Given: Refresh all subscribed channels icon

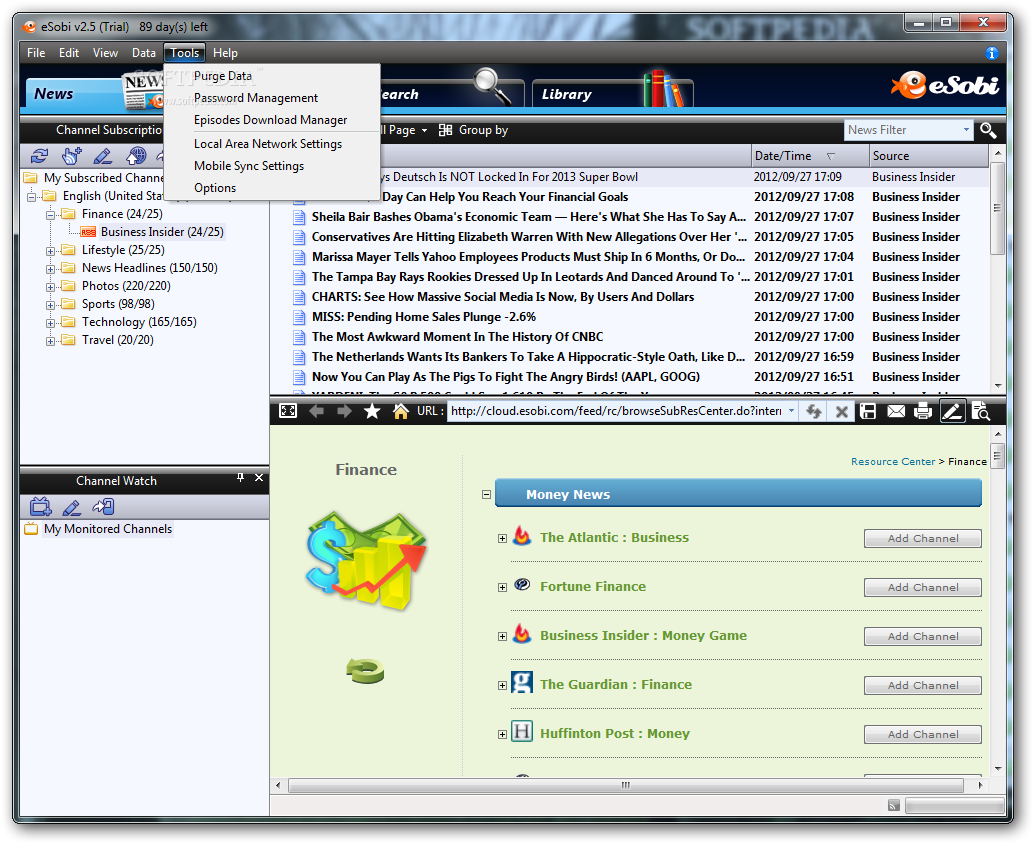Looking at the screenshot, I should [x=40, y=156].
